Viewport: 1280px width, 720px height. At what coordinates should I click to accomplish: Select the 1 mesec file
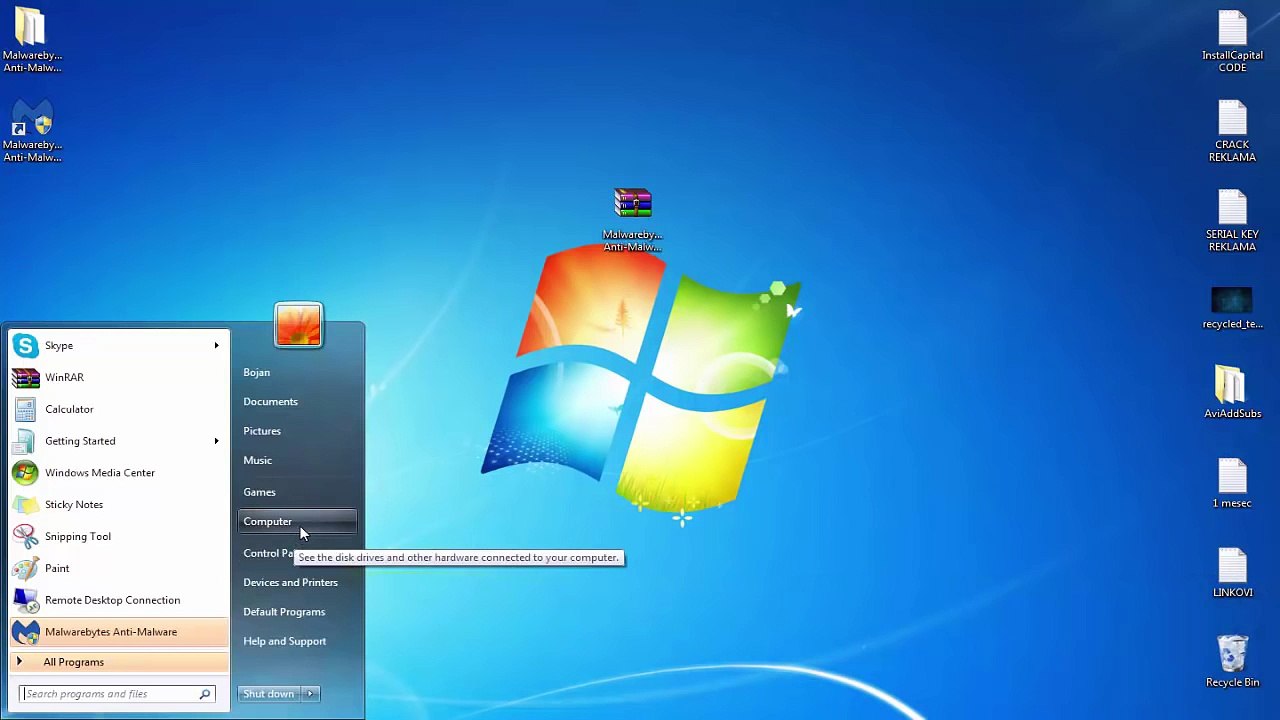[x=1232, y=483]
